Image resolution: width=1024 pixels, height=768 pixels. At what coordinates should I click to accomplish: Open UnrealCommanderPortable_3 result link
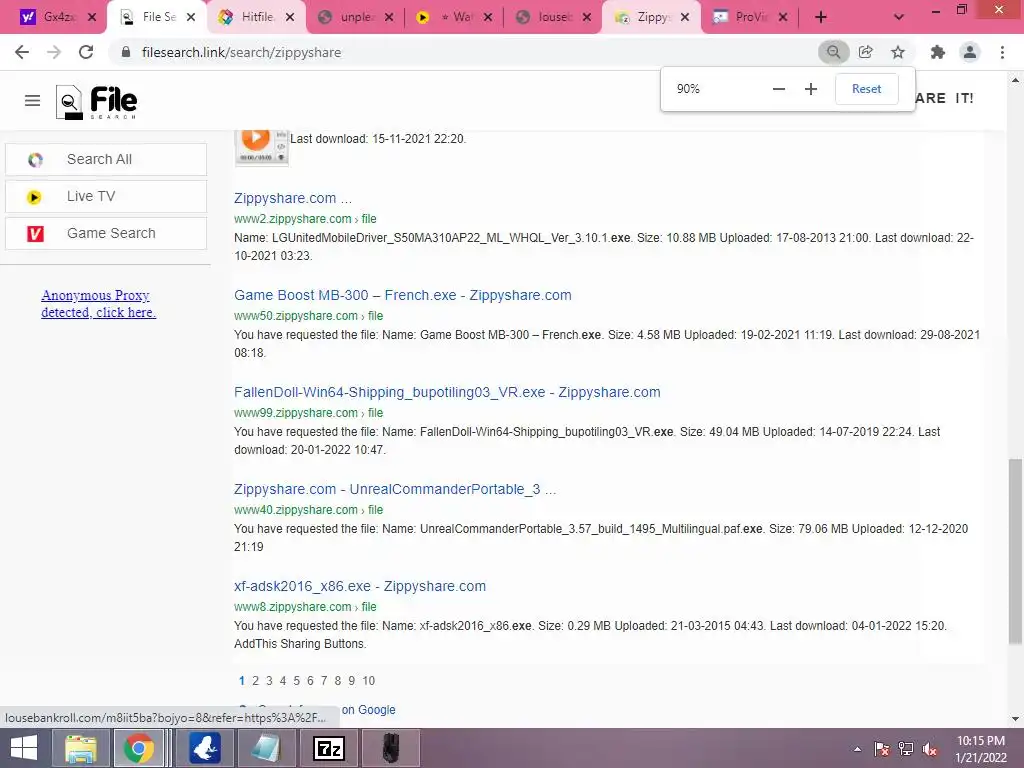pyautogui.click(x=394, y=489)
